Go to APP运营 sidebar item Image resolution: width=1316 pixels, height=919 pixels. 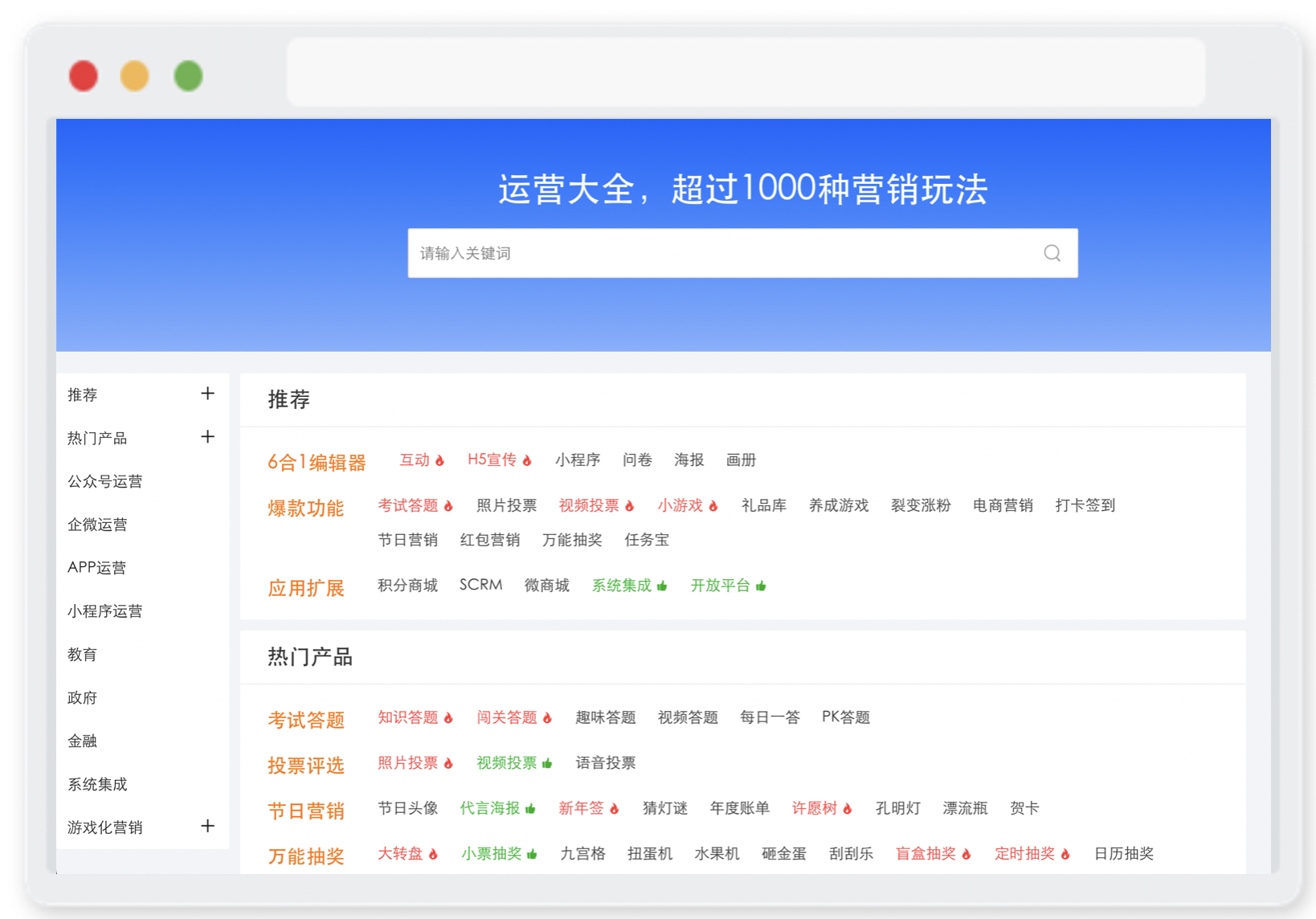coord(96,567)
